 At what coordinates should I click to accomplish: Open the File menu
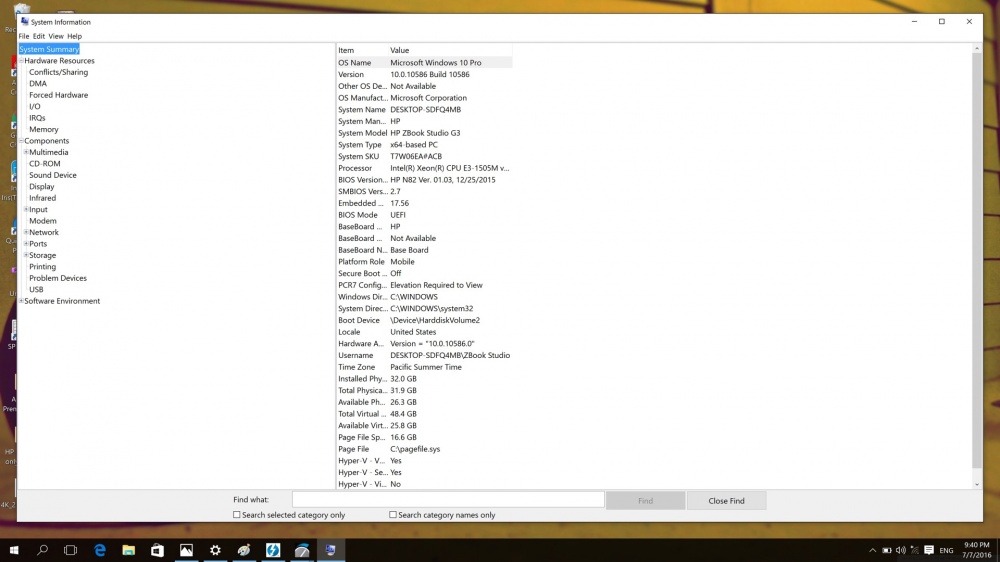(23, 36)
